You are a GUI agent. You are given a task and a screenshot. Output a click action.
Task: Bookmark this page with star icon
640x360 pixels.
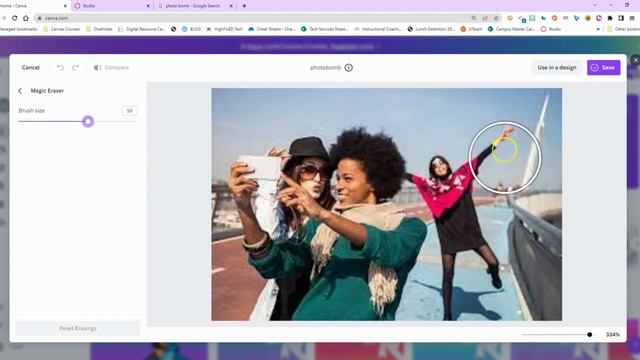pyautogui.click(x=496, y=18)
